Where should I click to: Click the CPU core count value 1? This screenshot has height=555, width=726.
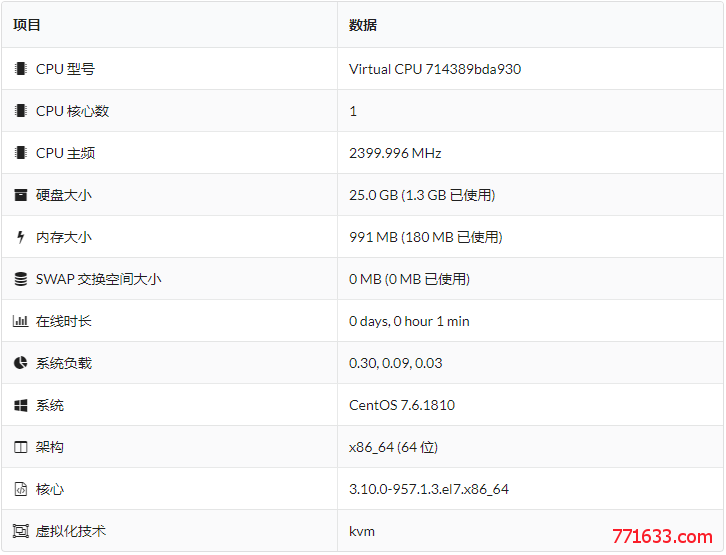pos(353,111)
